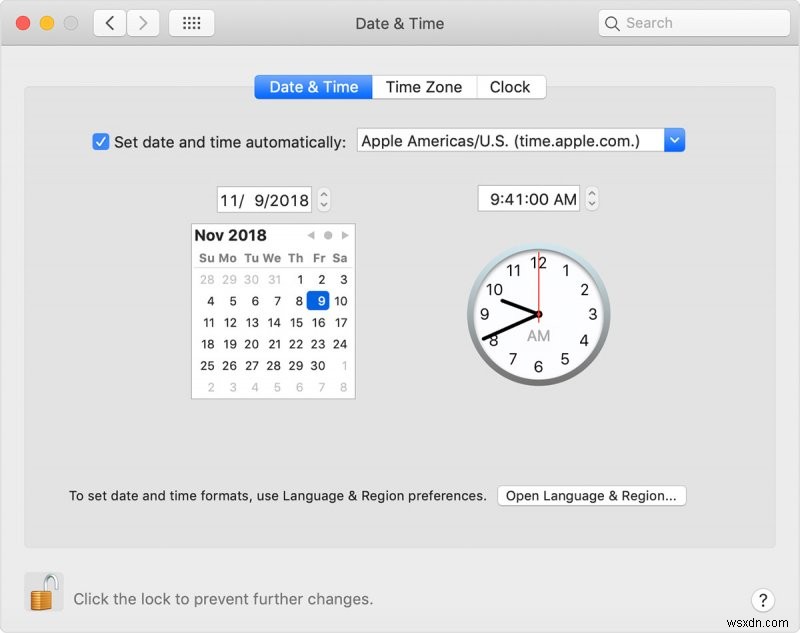Uncheck Set date and time automatically

pyautogui.click(x=100, y=141)
